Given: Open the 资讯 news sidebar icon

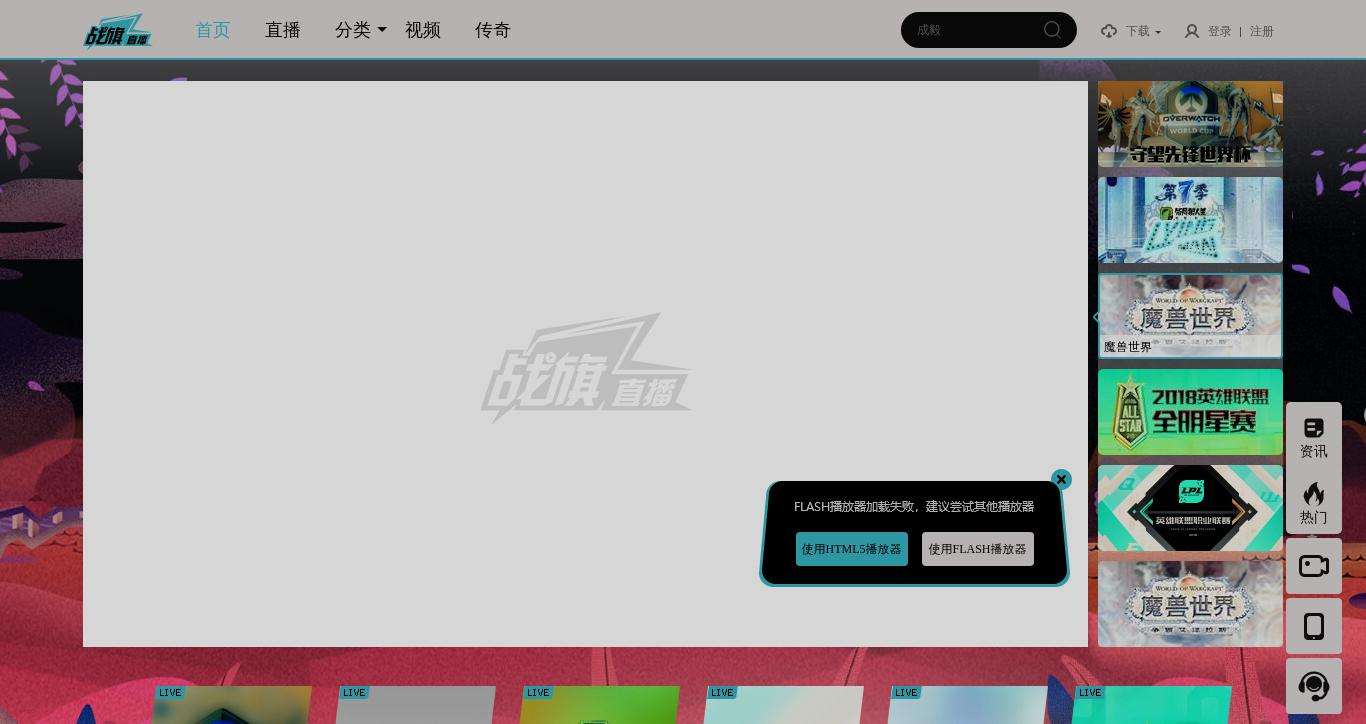Looking at the screenshot, I should (1314, 437).
